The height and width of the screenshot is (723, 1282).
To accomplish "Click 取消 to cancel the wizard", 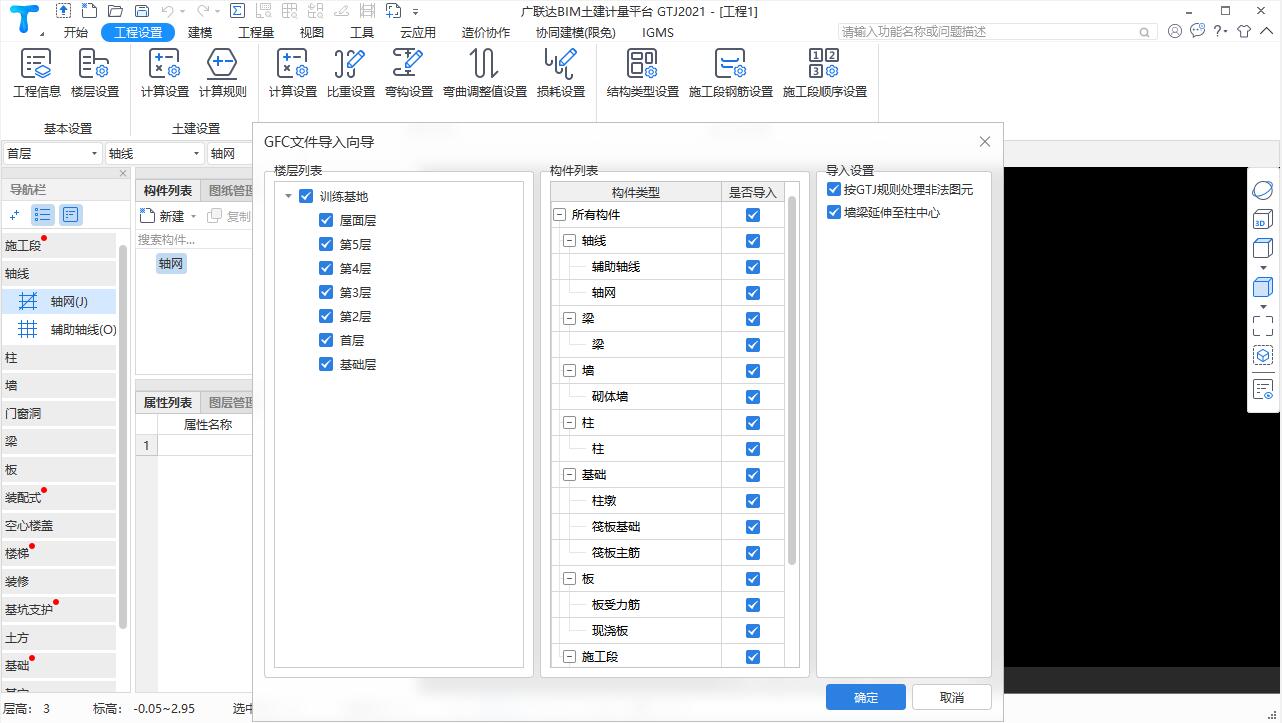I will (952, 697).
